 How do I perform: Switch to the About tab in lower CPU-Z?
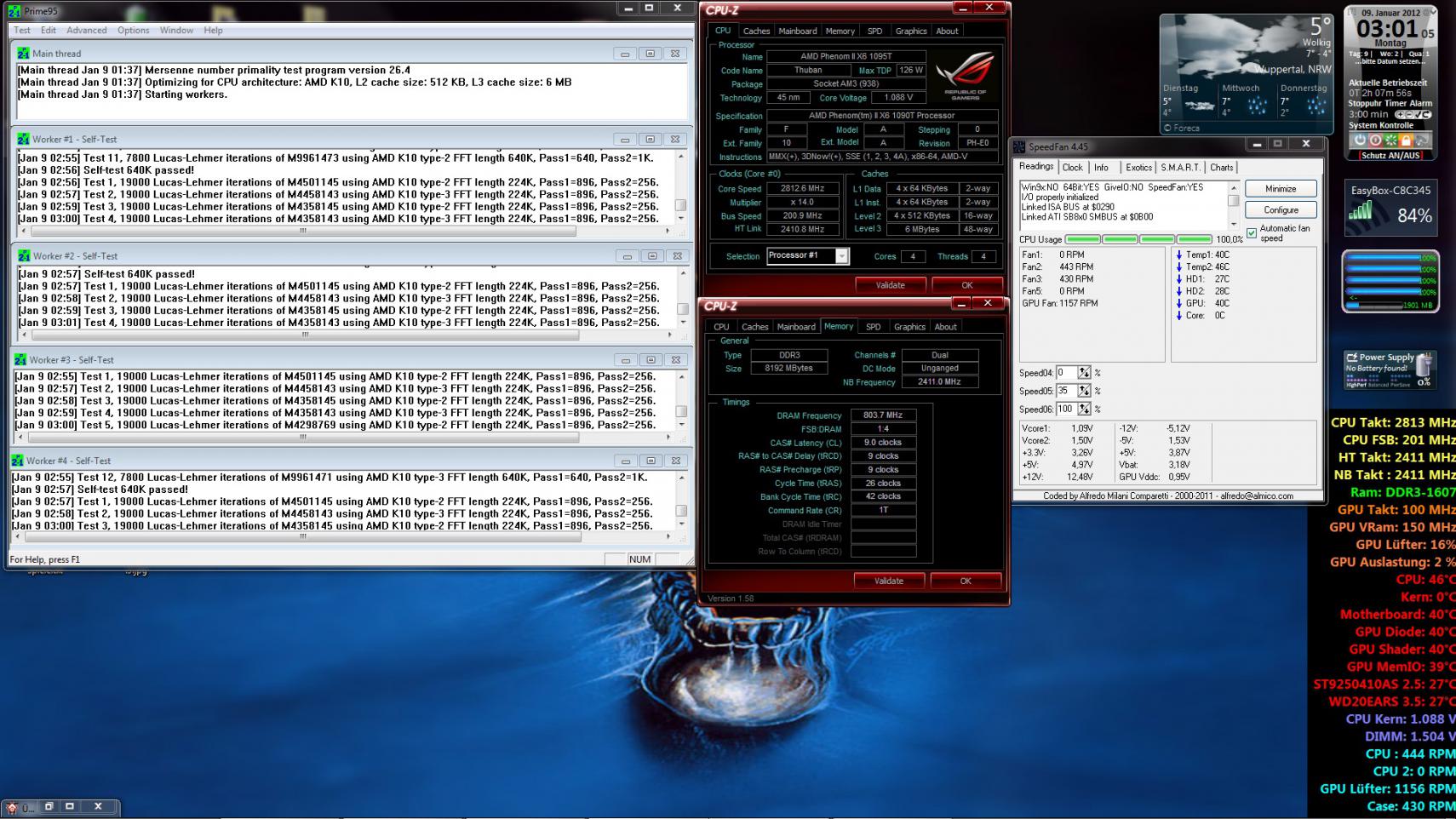pos(945,326)
